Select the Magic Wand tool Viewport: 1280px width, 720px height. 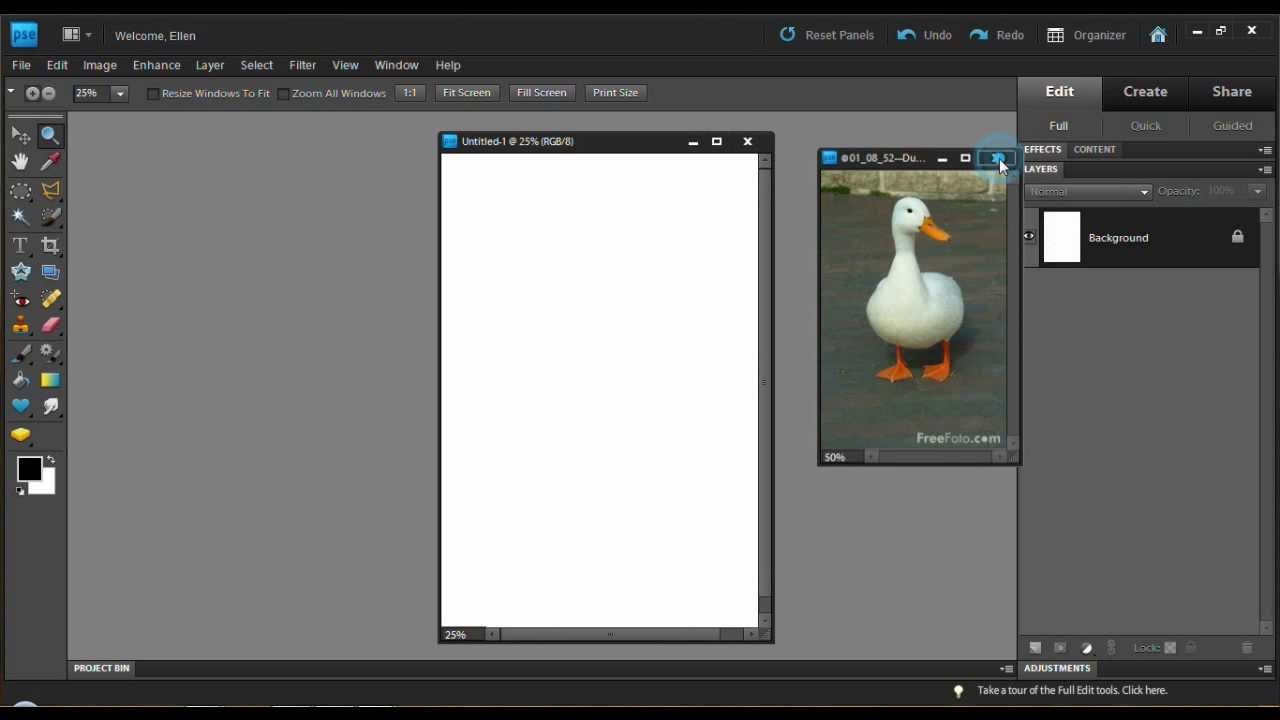20,216
